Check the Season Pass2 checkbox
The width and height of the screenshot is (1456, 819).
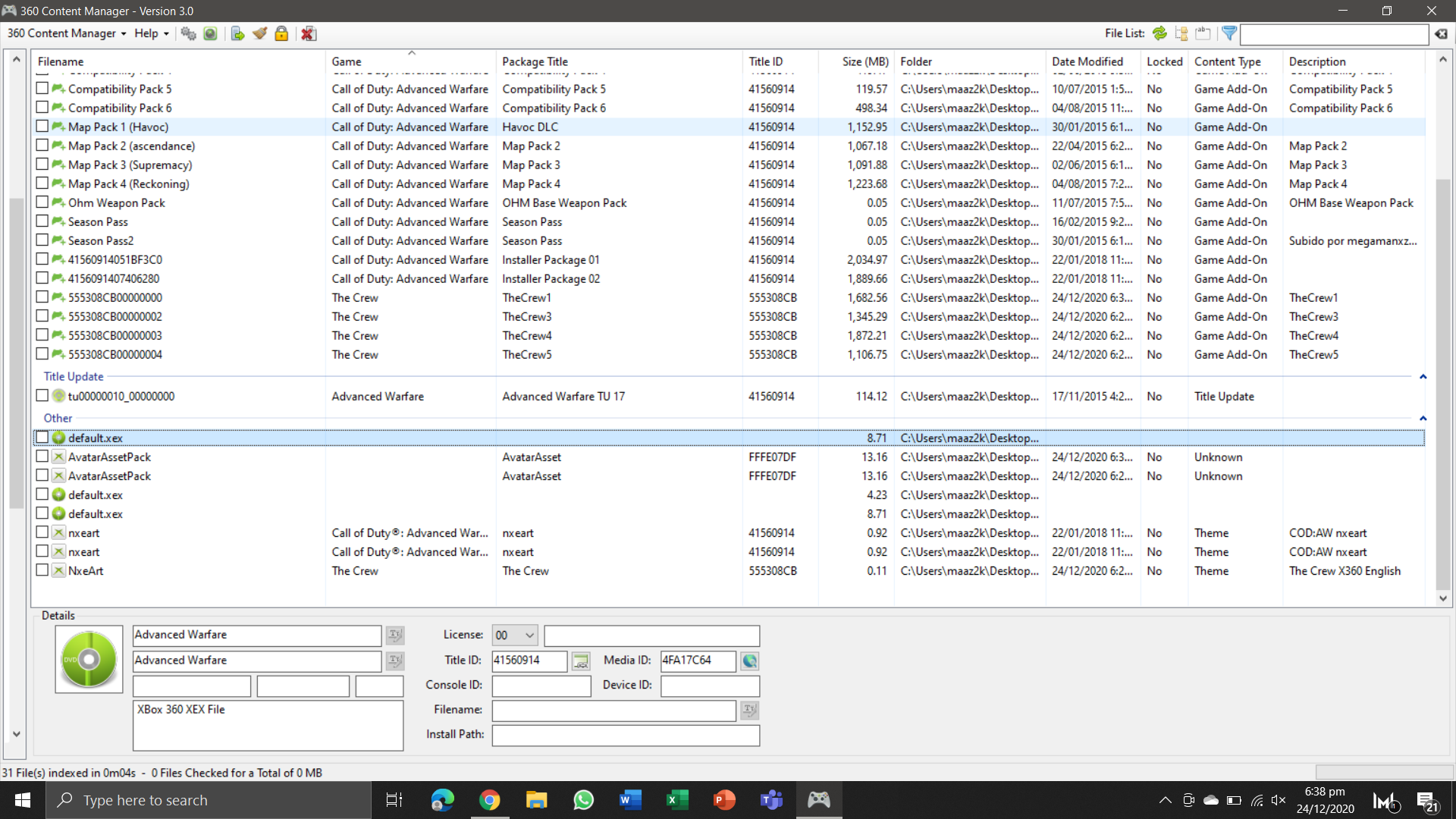42,240
